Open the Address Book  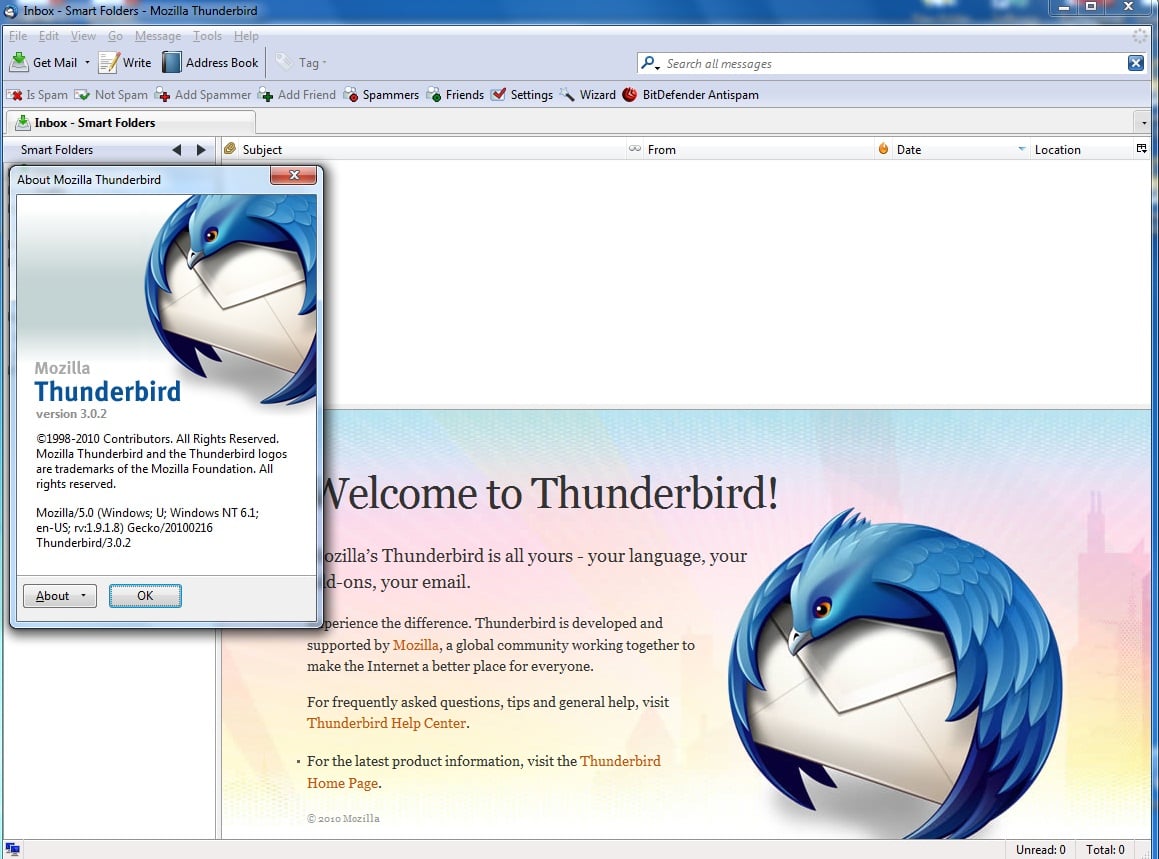(211, 63)
